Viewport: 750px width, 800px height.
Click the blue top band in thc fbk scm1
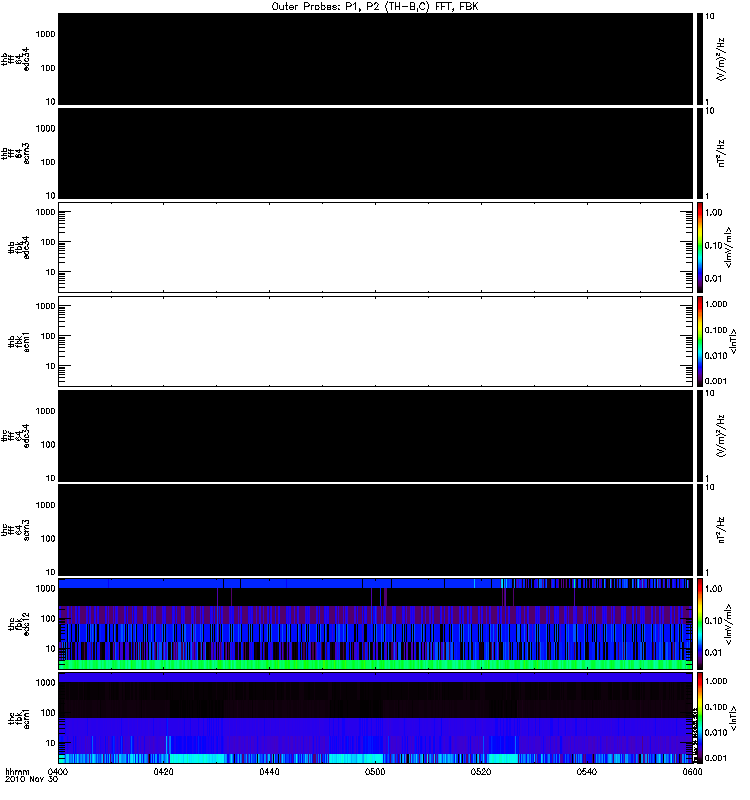[x=375, y=678]
